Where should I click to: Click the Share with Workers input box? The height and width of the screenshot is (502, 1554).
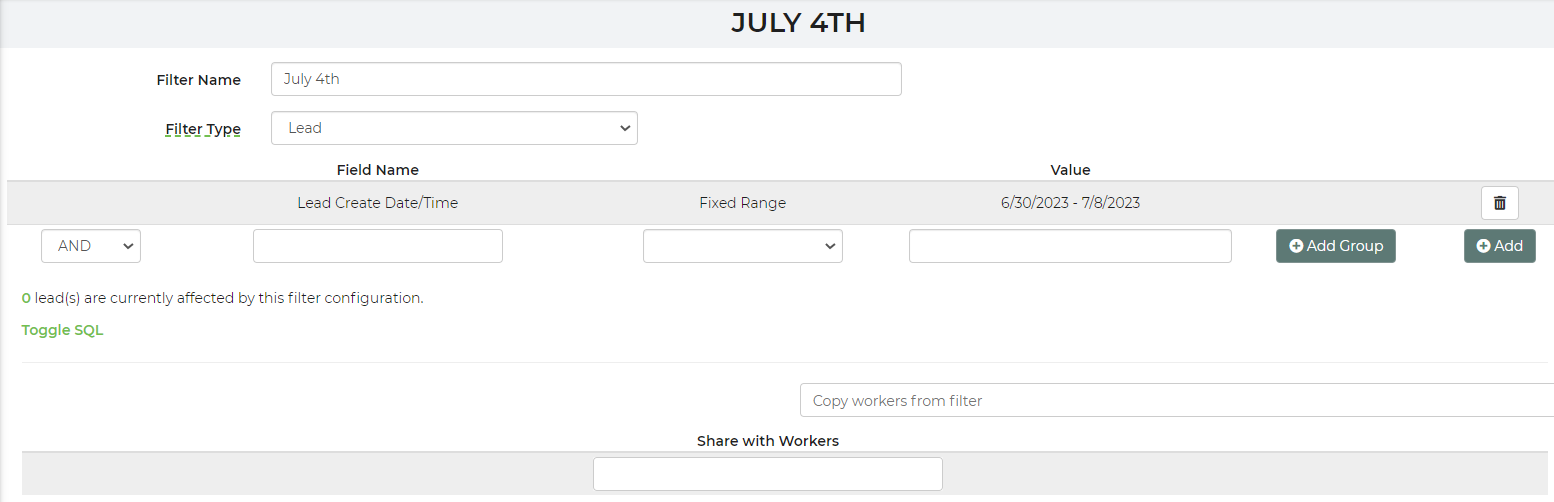[x=768, y=474]
